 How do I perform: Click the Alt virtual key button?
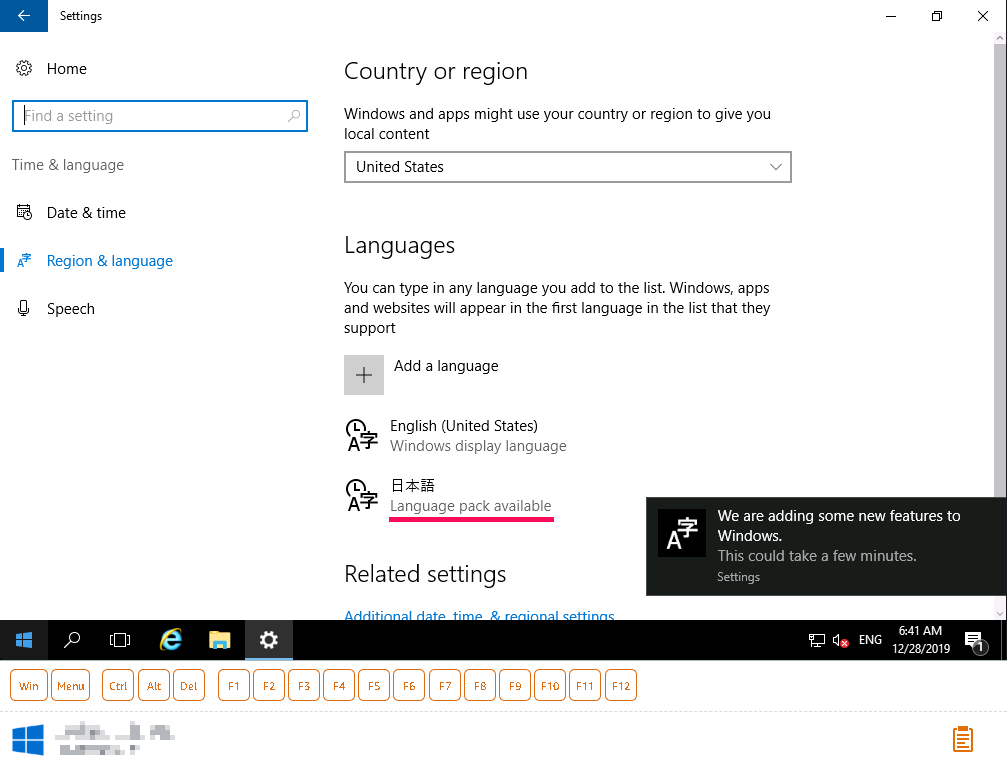(153, 686)
